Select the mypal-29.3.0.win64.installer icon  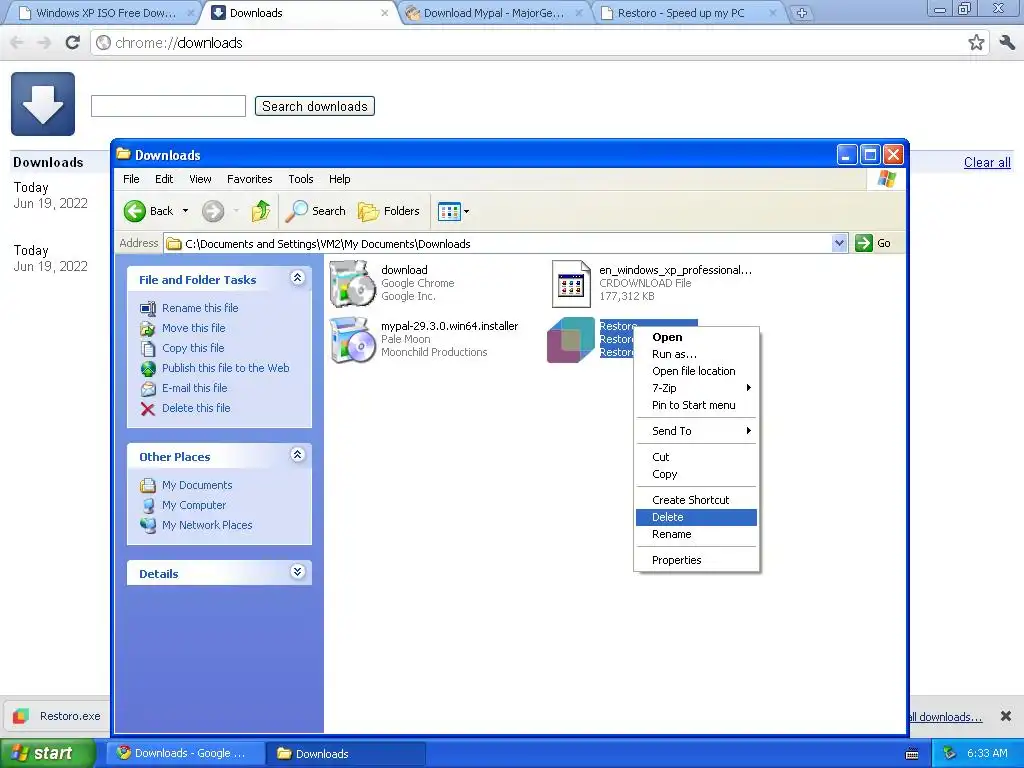[x=353, y=340]
